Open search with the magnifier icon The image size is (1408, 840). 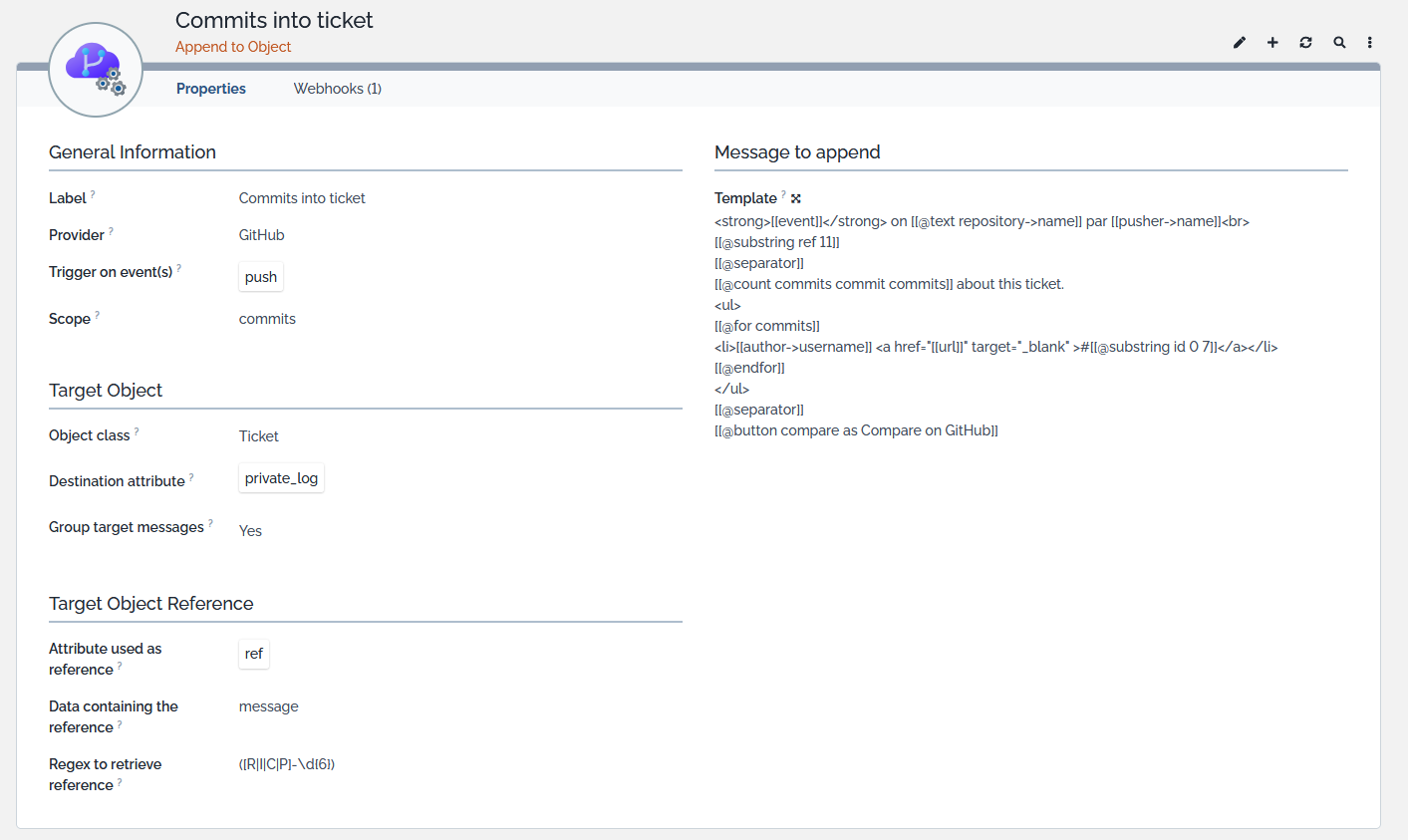coord(1339,43)
